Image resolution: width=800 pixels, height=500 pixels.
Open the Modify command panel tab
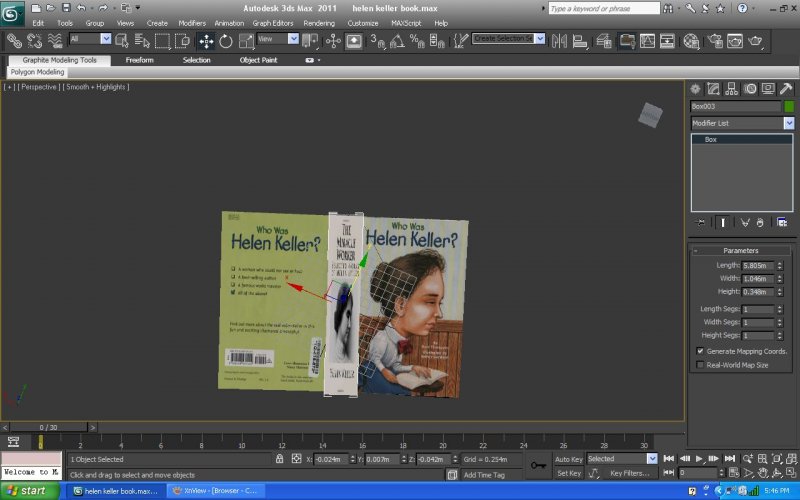[x=713, y=89]
